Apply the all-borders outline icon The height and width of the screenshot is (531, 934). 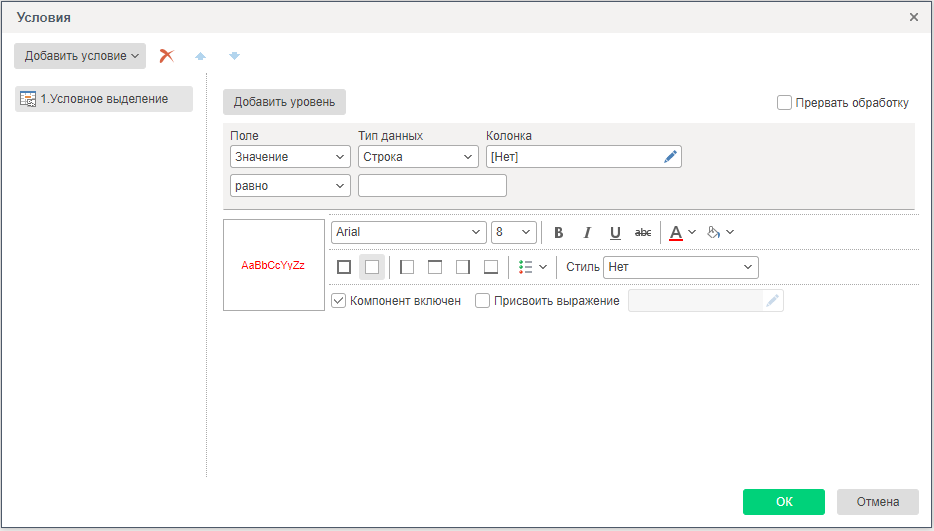click(x=344, y=267)
